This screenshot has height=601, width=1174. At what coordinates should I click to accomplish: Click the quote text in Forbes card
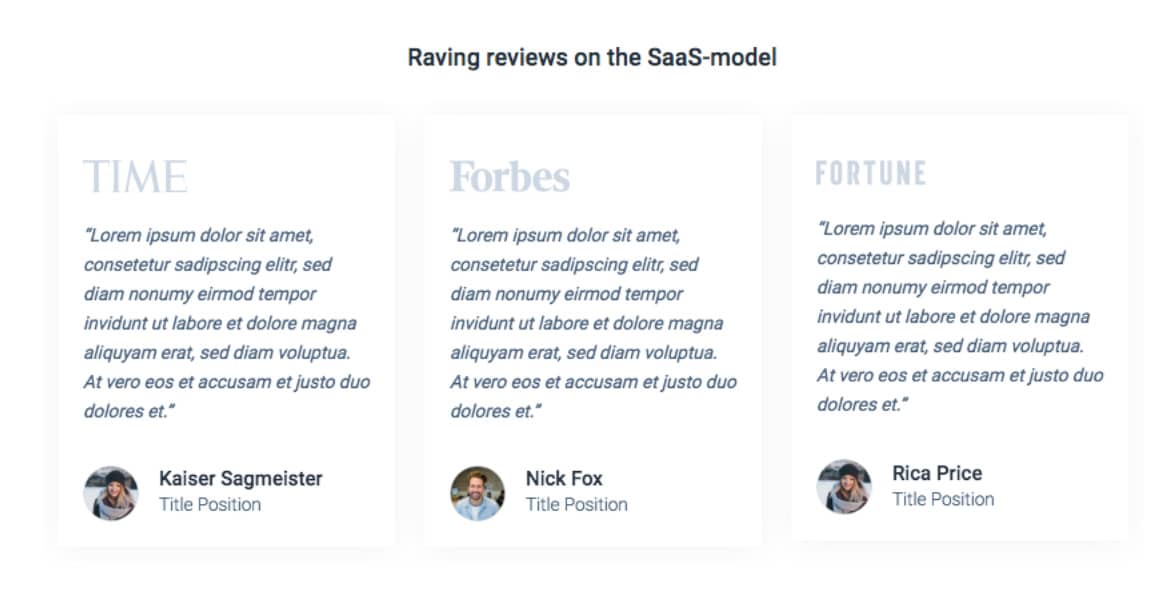594,323
